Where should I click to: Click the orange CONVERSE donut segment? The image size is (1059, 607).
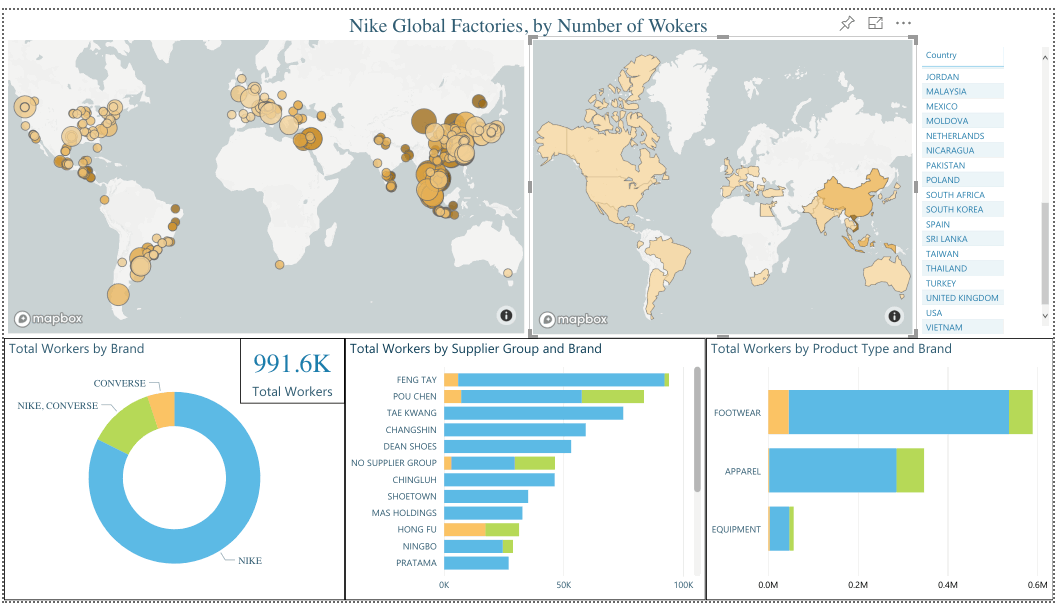[164, 409]
